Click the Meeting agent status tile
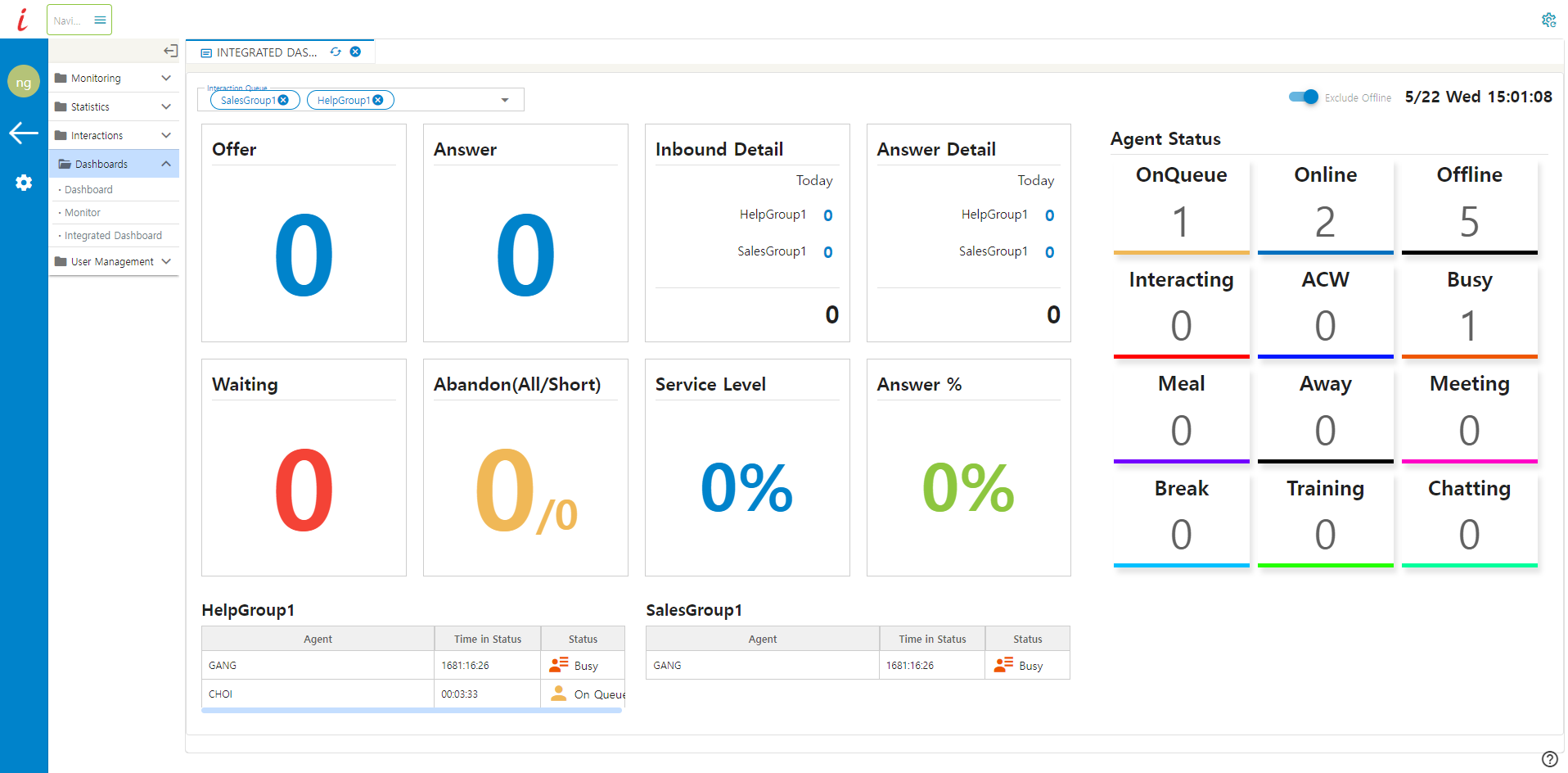The width and height of the screenshot is (1568, 773). [1469, 416]
